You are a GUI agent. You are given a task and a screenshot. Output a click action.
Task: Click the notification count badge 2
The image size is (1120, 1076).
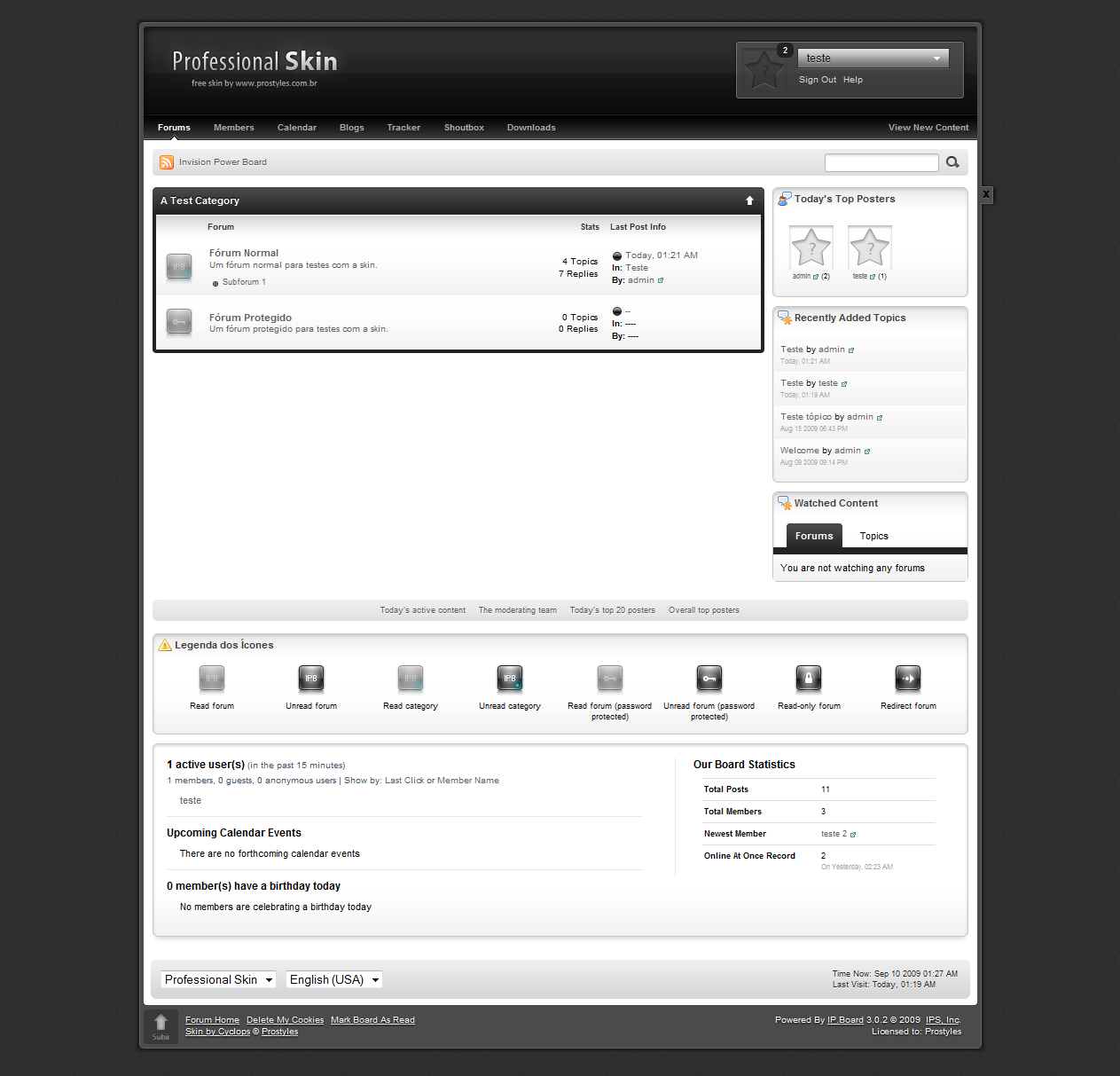click(x=785, y=51)
